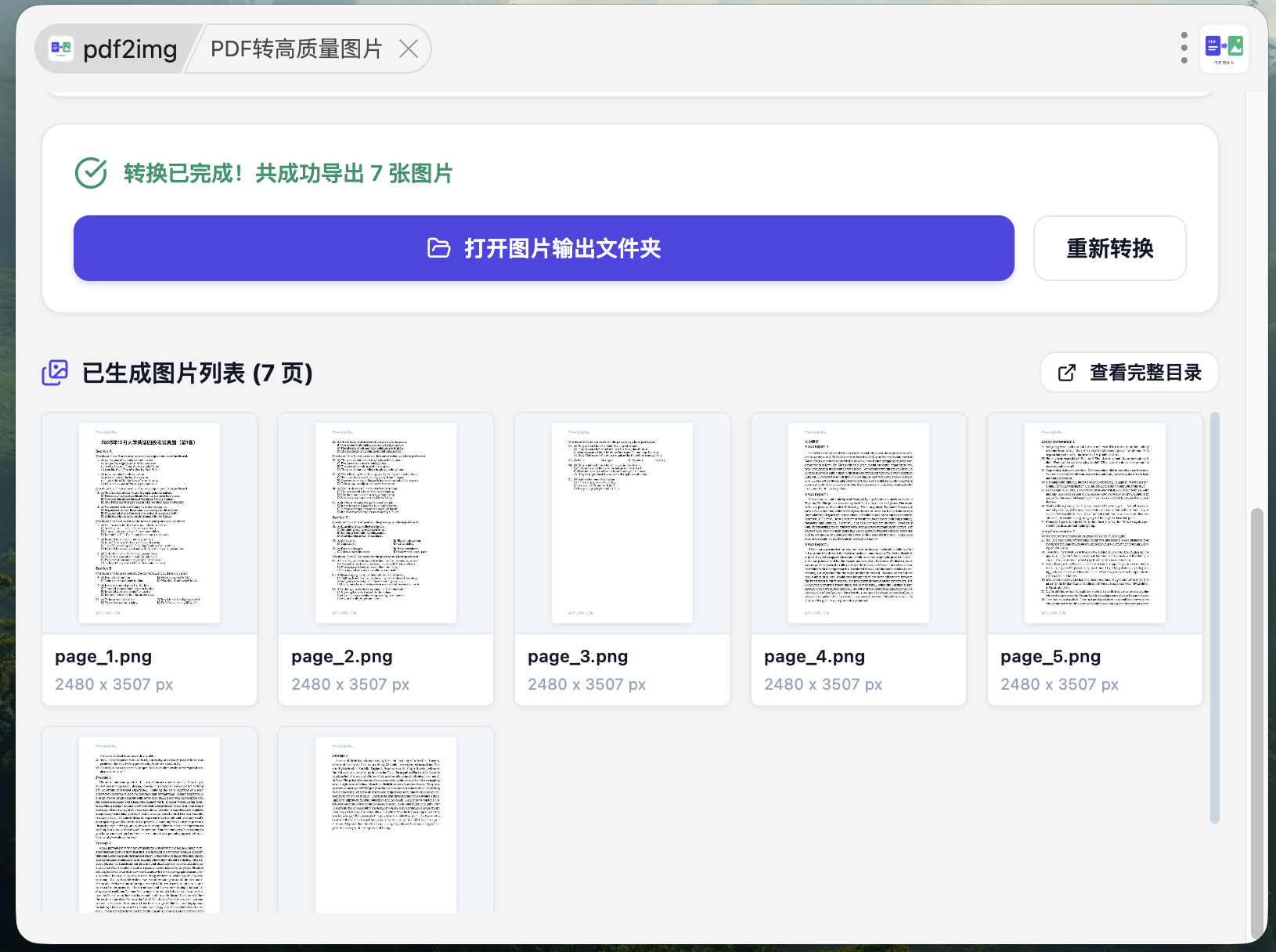
Task: Click folder icon in open output button
Action: pos(439,248)
